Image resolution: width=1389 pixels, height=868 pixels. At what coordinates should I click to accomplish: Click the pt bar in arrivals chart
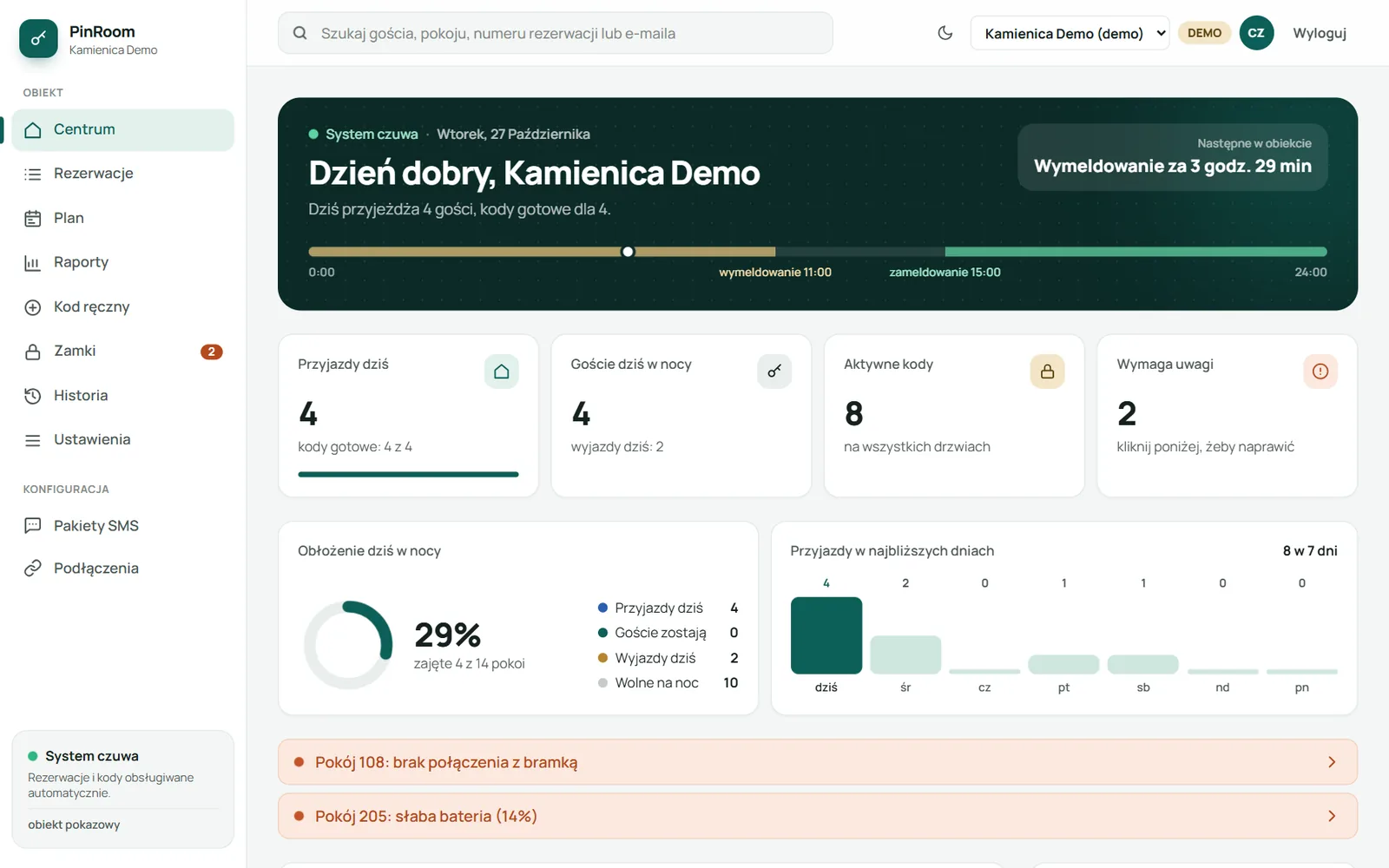point(1063,664)
